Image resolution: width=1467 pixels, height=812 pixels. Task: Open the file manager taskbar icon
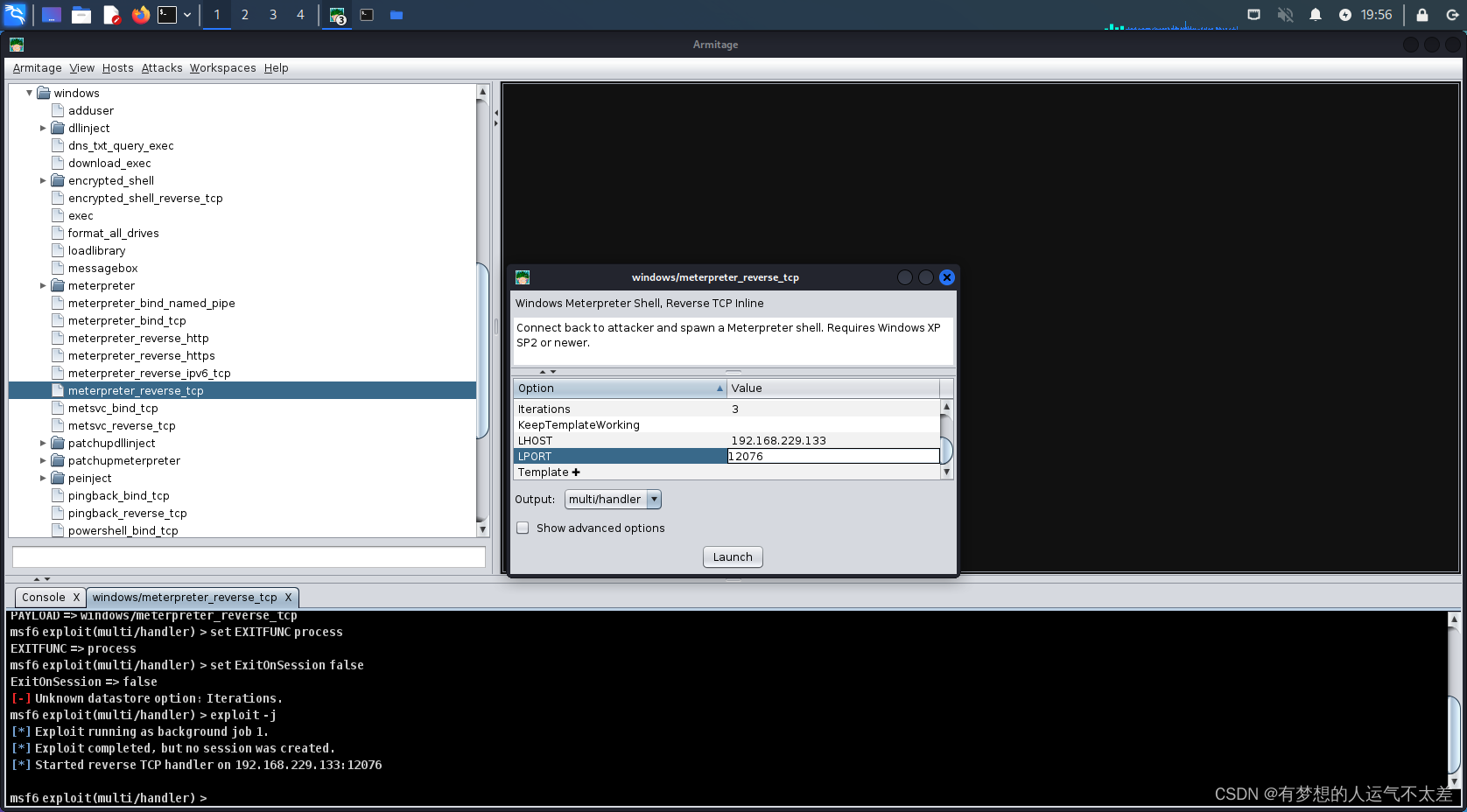pyautogui.click(x=81, y=15)
